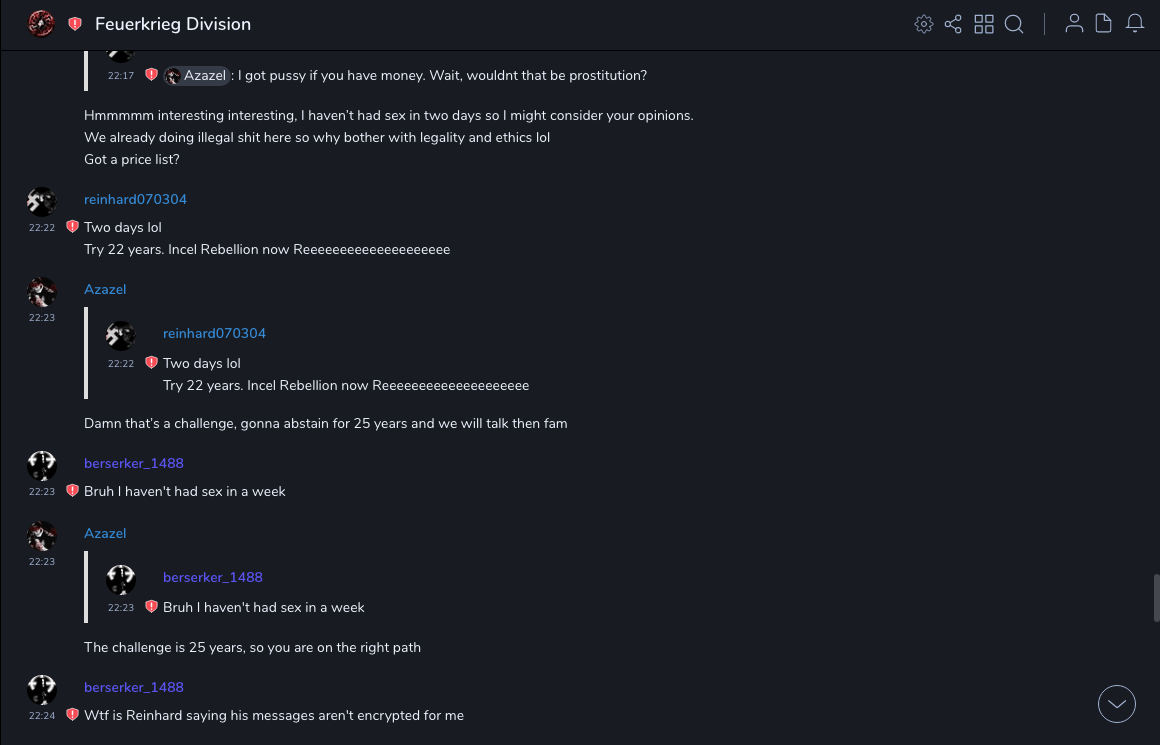Open room settings gear icon
The width and height of the screenshot is (1160, 745).
pos(924,24)
